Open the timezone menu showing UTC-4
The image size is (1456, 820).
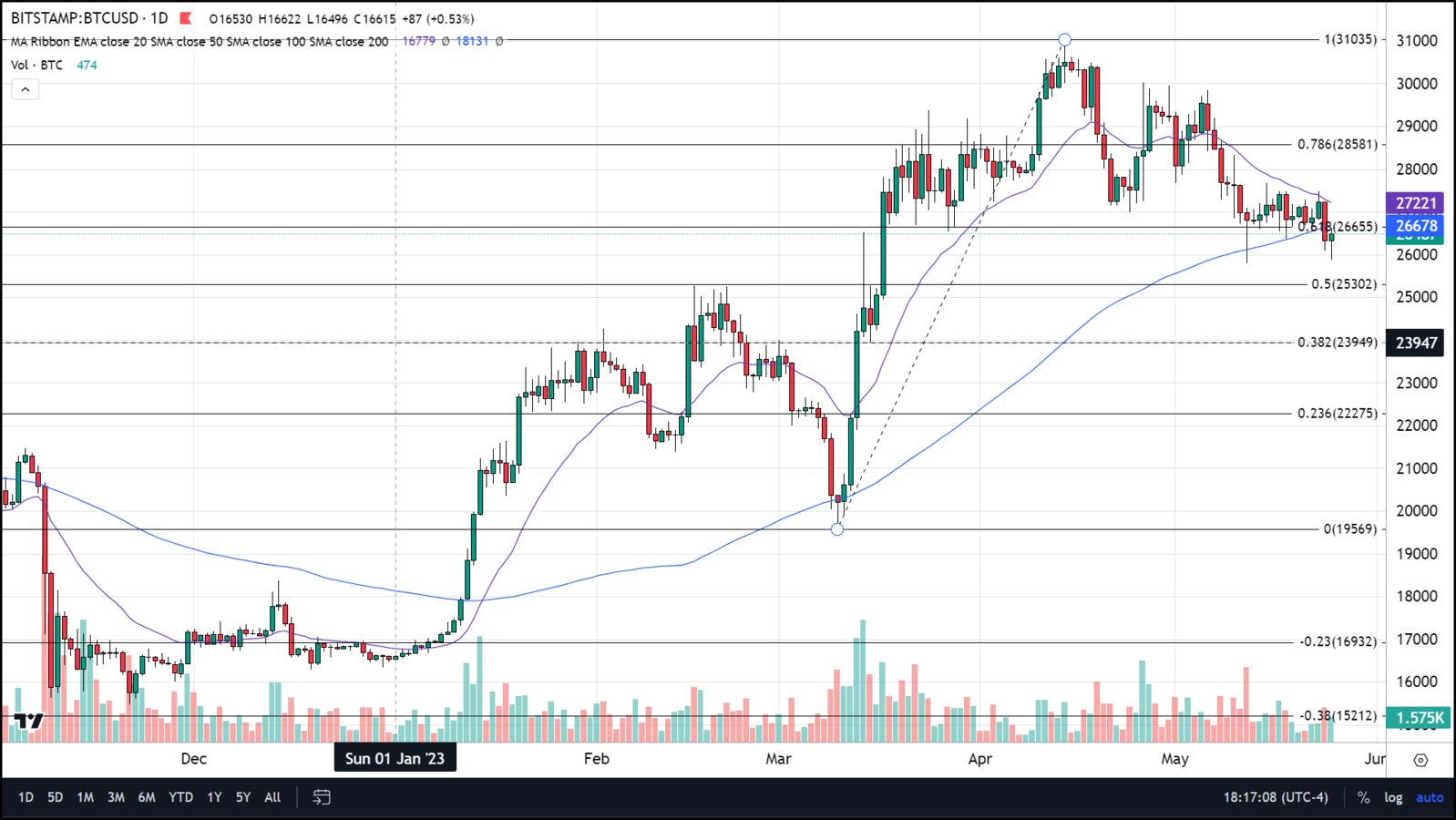point(1276,797)
